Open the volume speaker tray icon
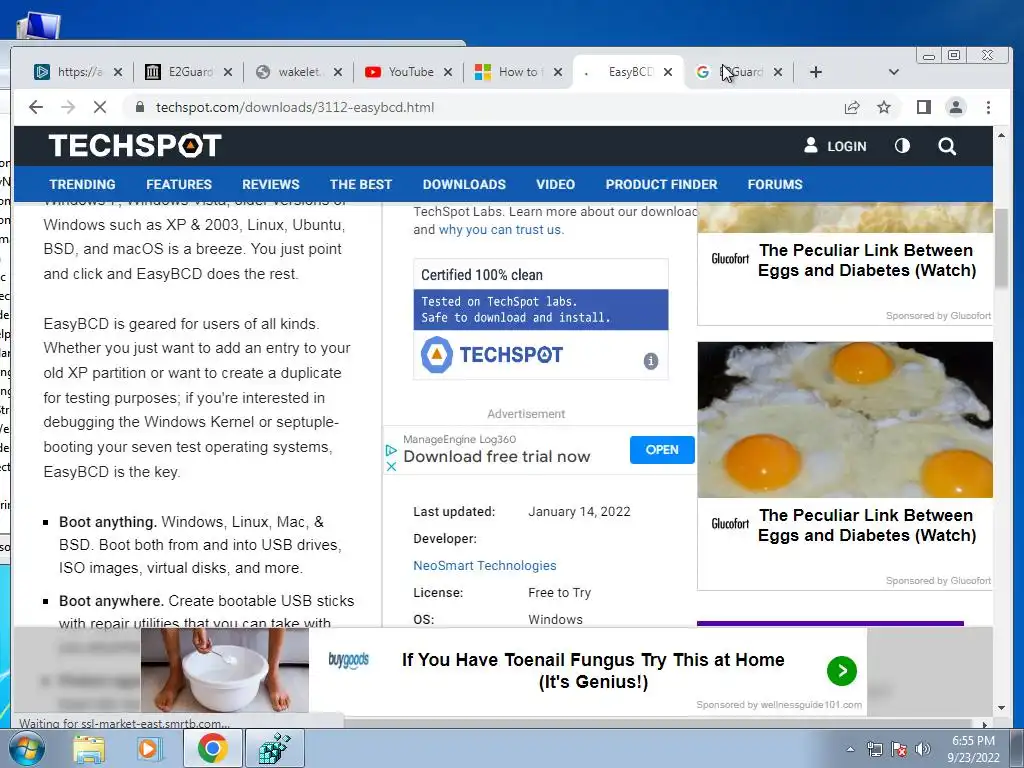This screenshot has width=1024, height=768. tap(922, 749)
